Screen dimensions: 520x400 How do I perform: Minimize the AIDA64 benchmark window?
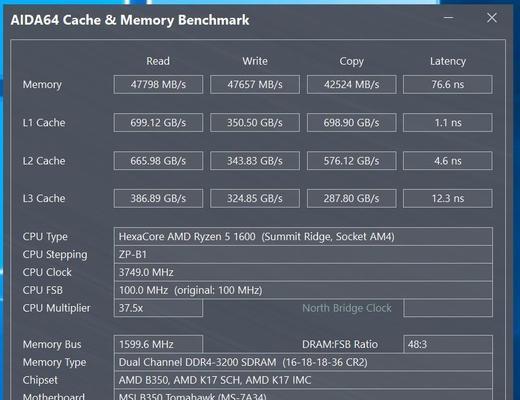point(449,18)
